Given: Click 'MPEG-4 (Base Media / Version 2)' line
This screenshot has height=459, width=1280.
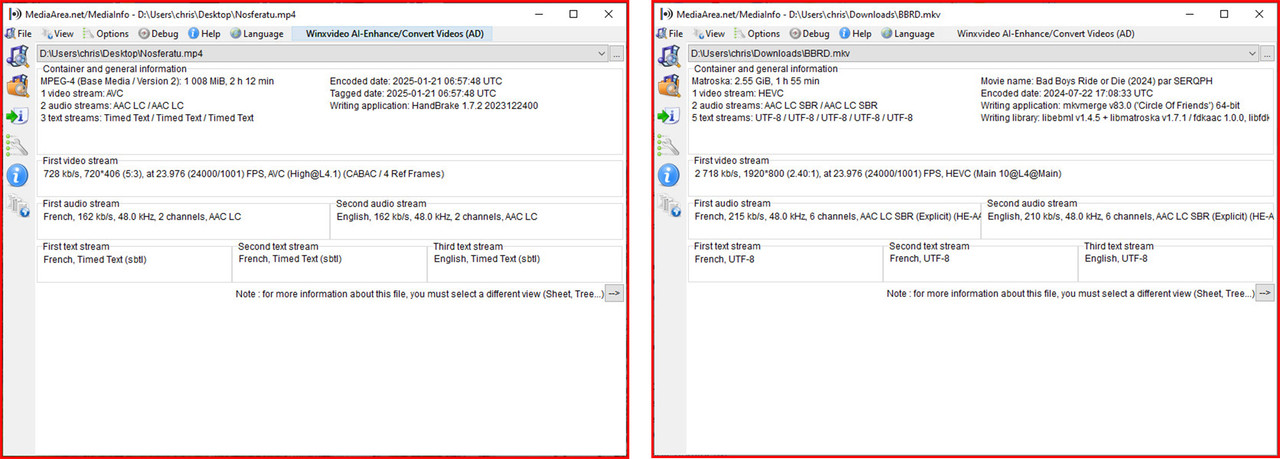Looking at the screenshot, I should 158,81.
